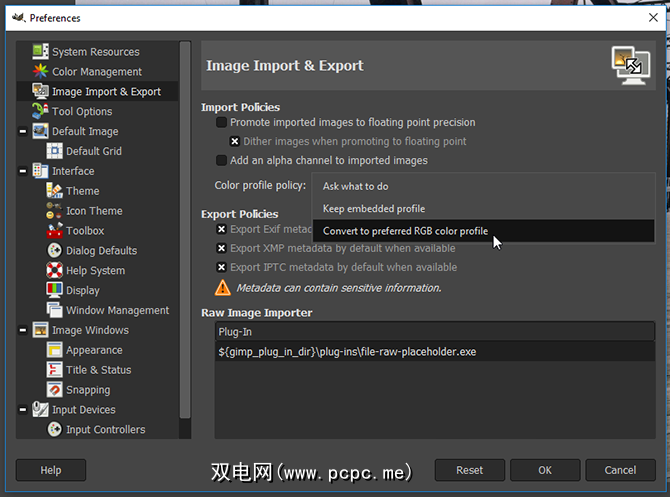Open the Default Grid entry
670x497 pixels.
pyautogui.click(x=94, y=151)
